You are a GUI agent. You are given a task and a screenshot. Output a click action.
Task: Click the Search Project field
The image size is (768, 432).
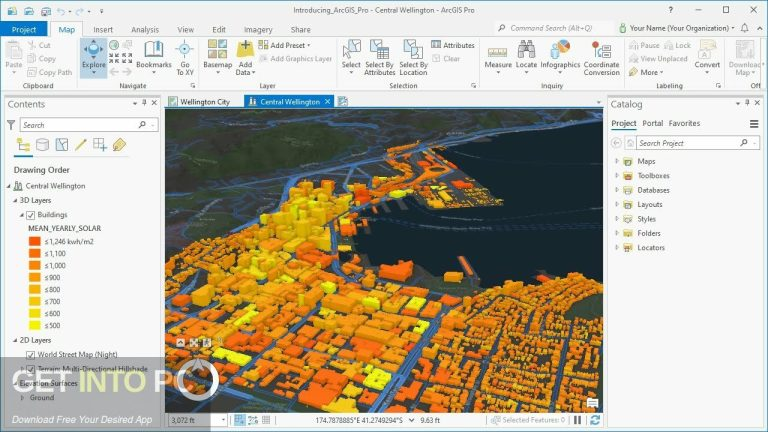coord(697,143)
